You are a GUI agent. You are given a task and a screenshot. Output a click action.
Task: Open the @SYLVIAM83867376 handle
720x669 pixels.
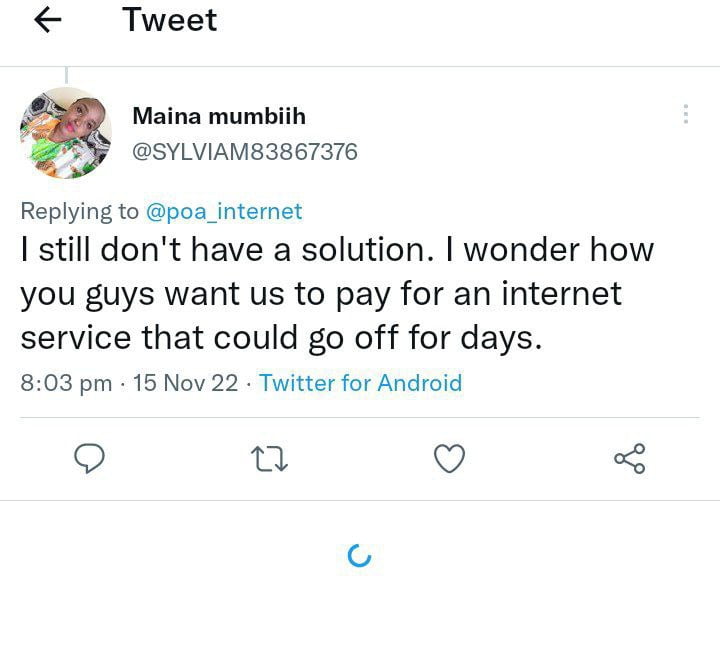point(245,152)
